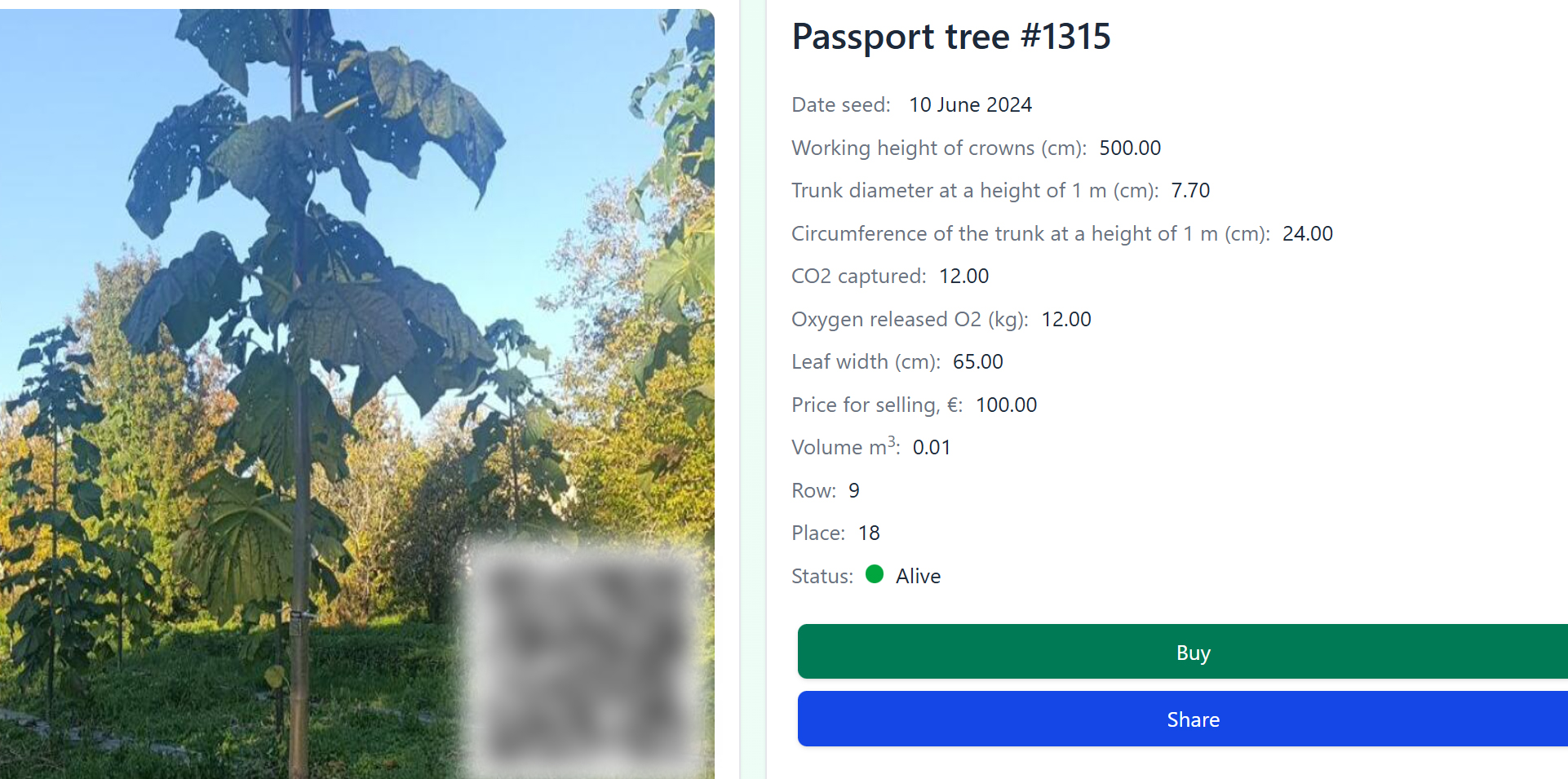Click the CO2 captured value
This screenshot has height=779, width=1568.
(x=963, y=277)
